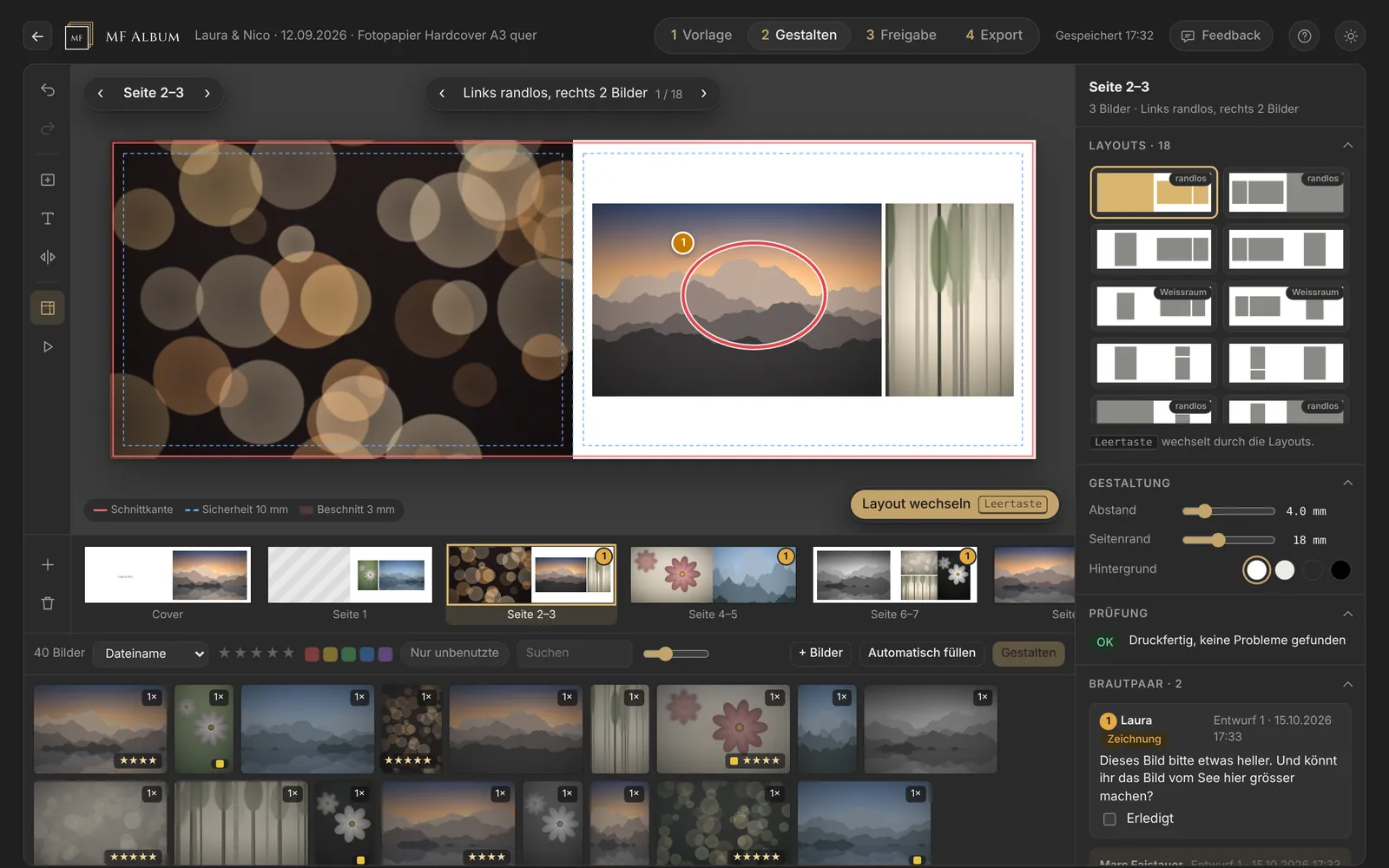Image resolution: width=1389 pixels, height=868 pixels.
Task: Click the back arrow in top bar
Action: tap(36, 36)
